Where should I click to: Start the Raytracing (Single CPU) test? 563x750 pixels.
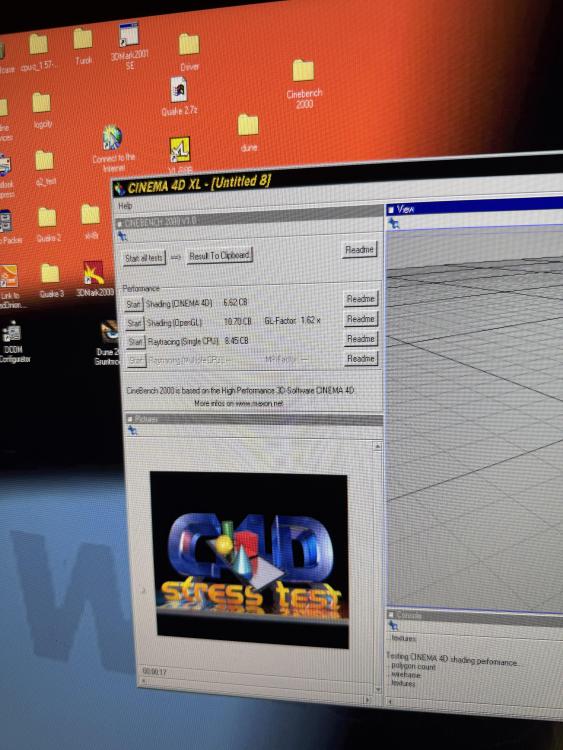[135, 342]
